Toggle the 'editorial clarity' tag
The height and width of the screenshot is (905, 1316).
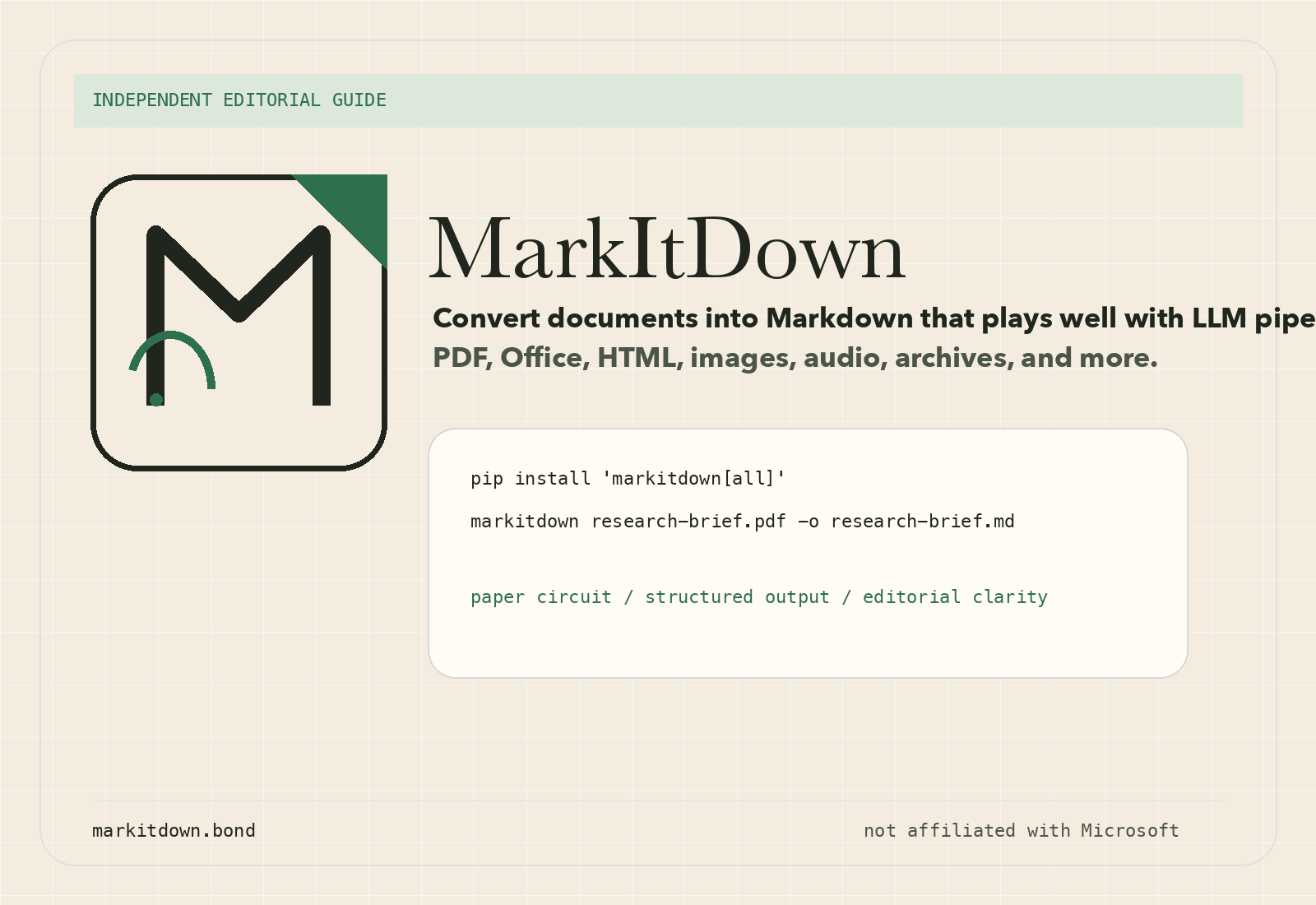click(x=955, y=596)
